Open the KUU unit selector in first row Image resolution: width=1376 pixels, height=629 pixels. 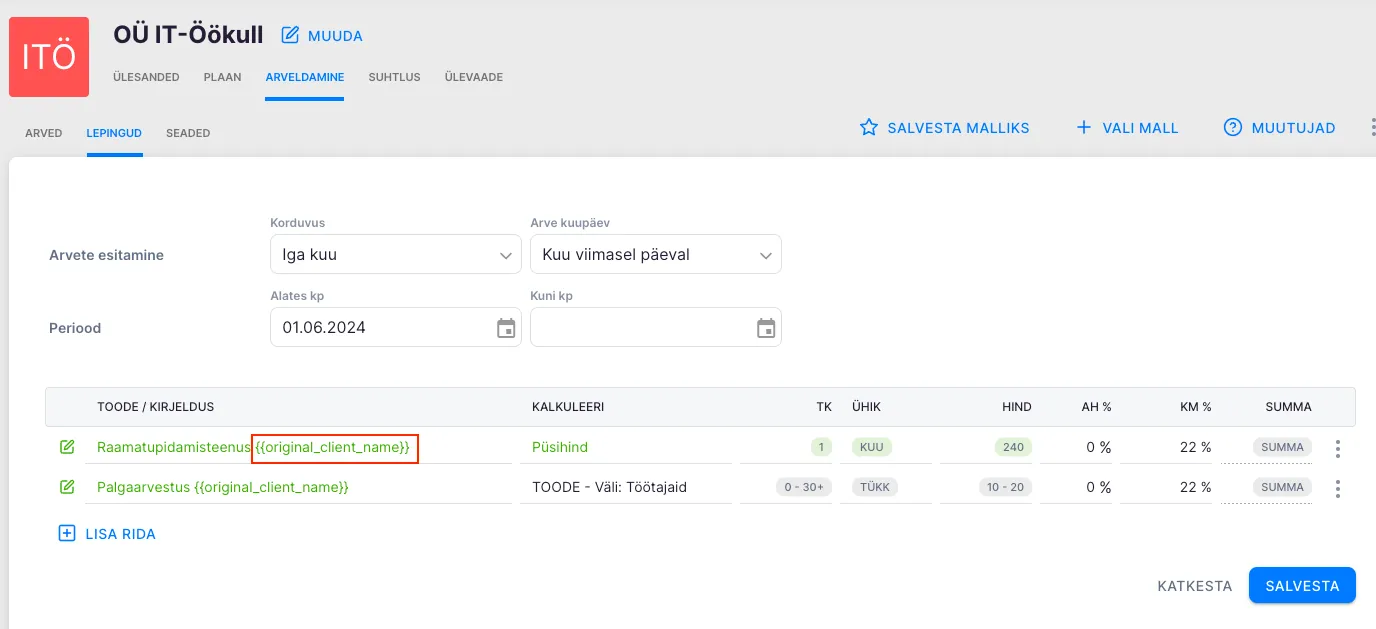[872, 447]
